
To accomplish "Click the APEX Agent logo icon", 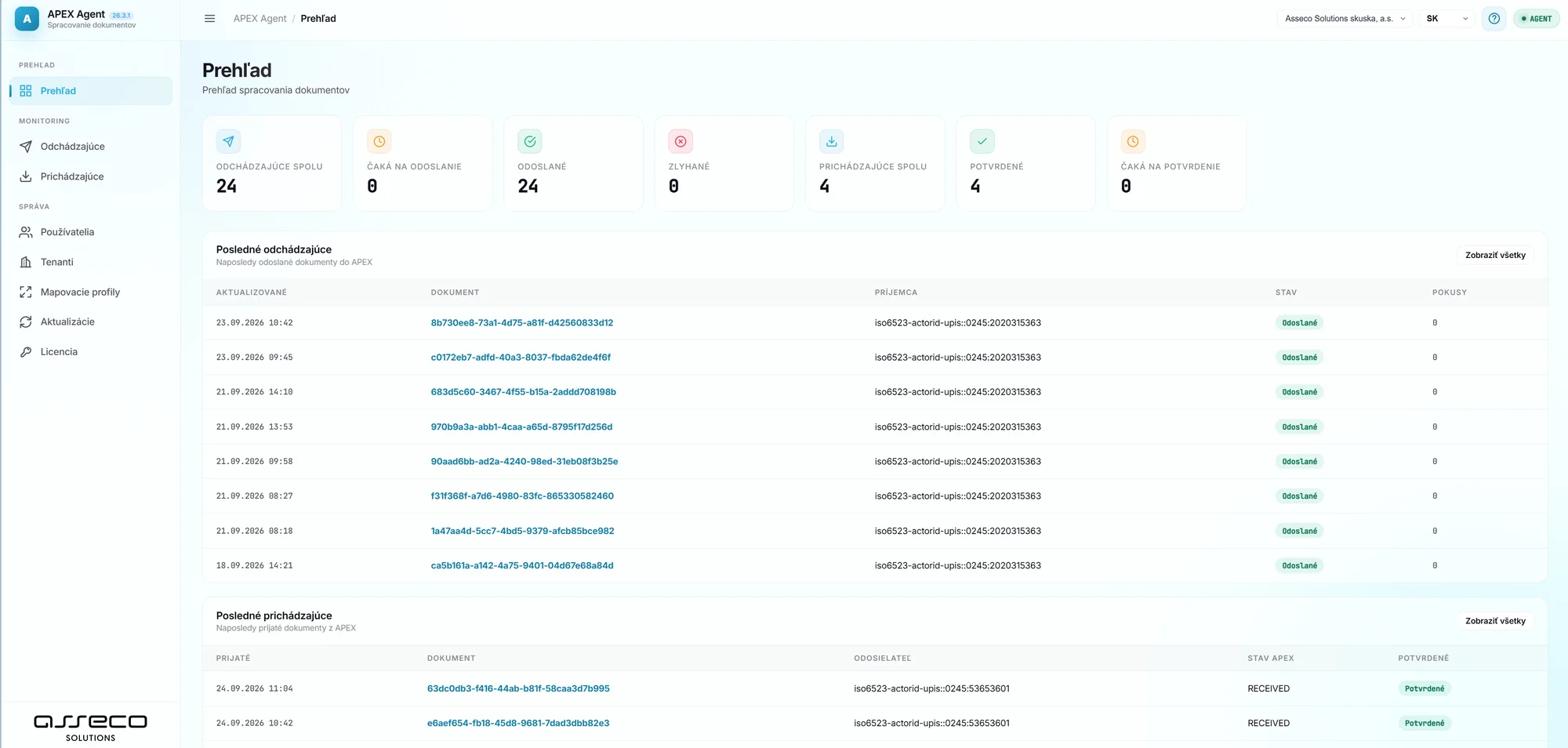I will click(x=27, y=19).
